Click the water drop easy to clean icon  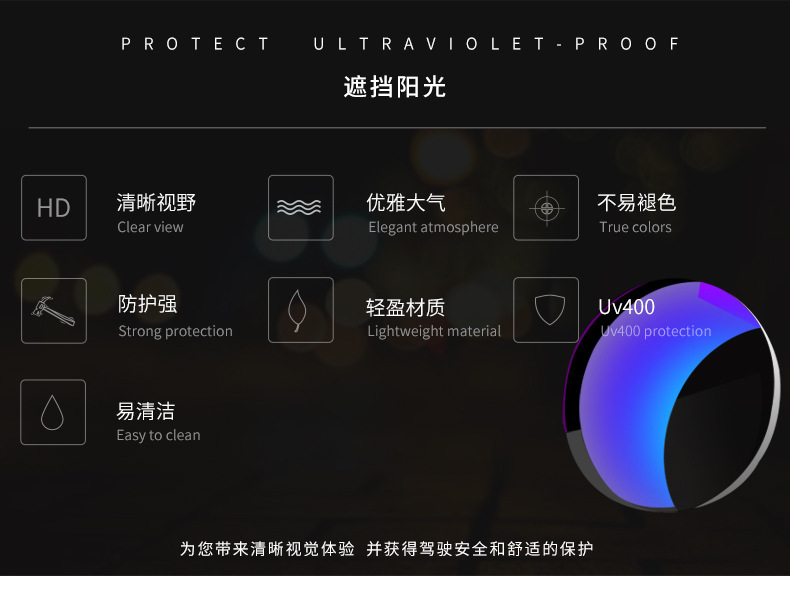click(53, 412)
